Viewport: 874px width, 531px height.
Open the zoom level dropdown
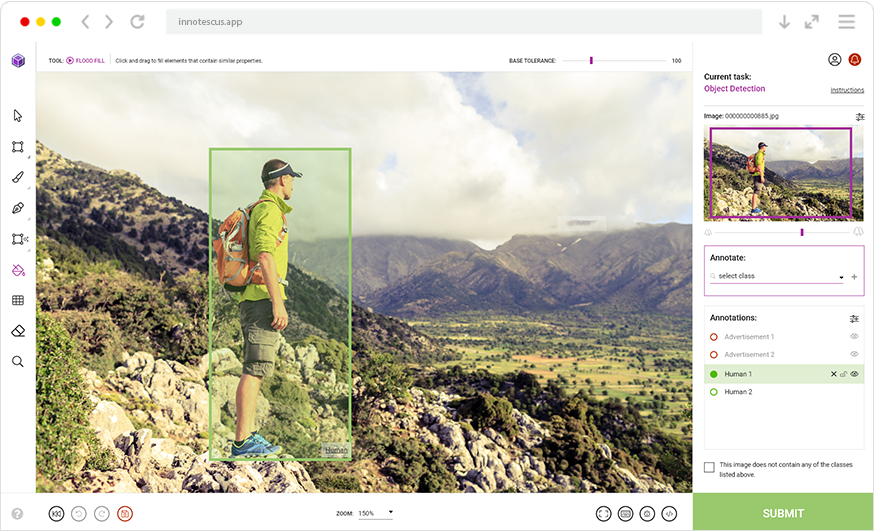376,513
